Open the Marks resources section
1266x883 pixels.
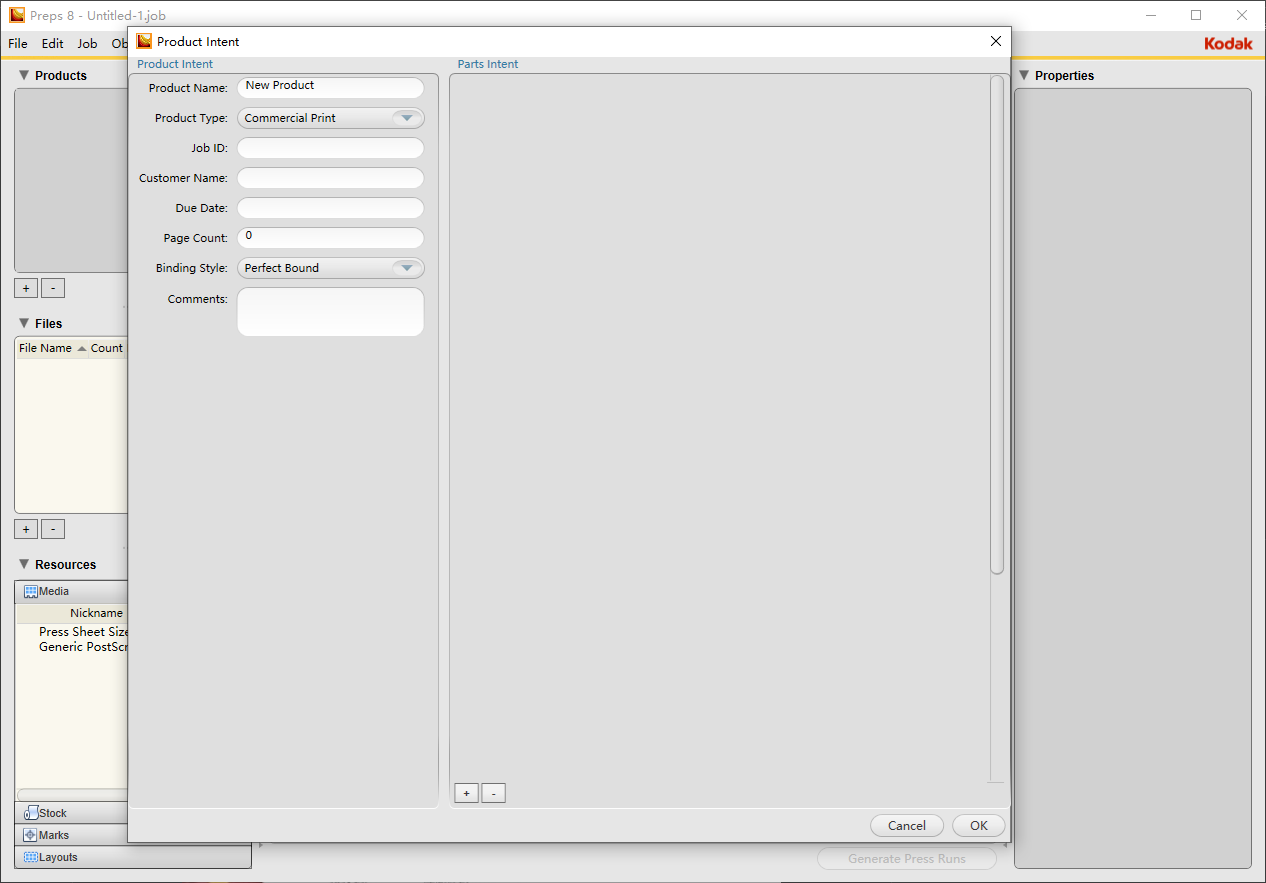coord(72,835)
